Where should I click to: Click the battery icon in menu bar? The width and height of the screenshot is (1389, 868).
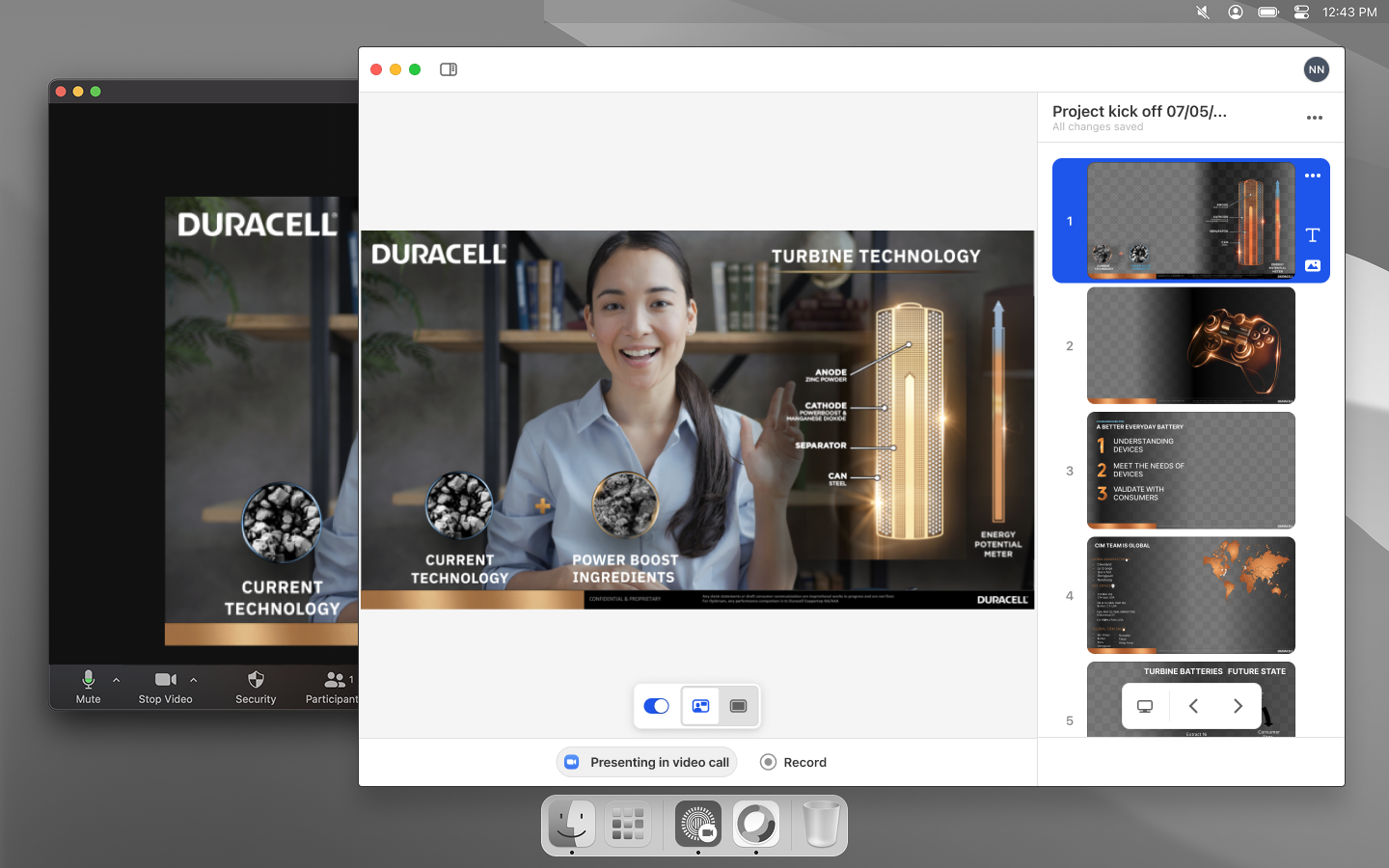(1268, 13)
